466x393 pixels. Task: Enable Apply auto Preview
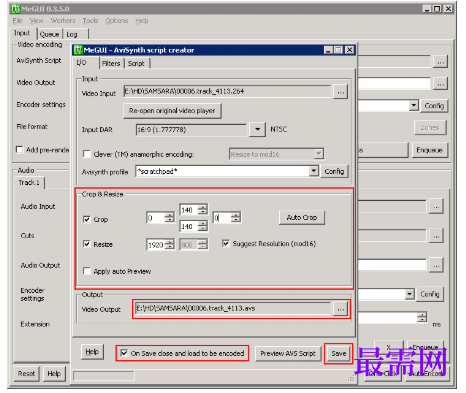87,271
